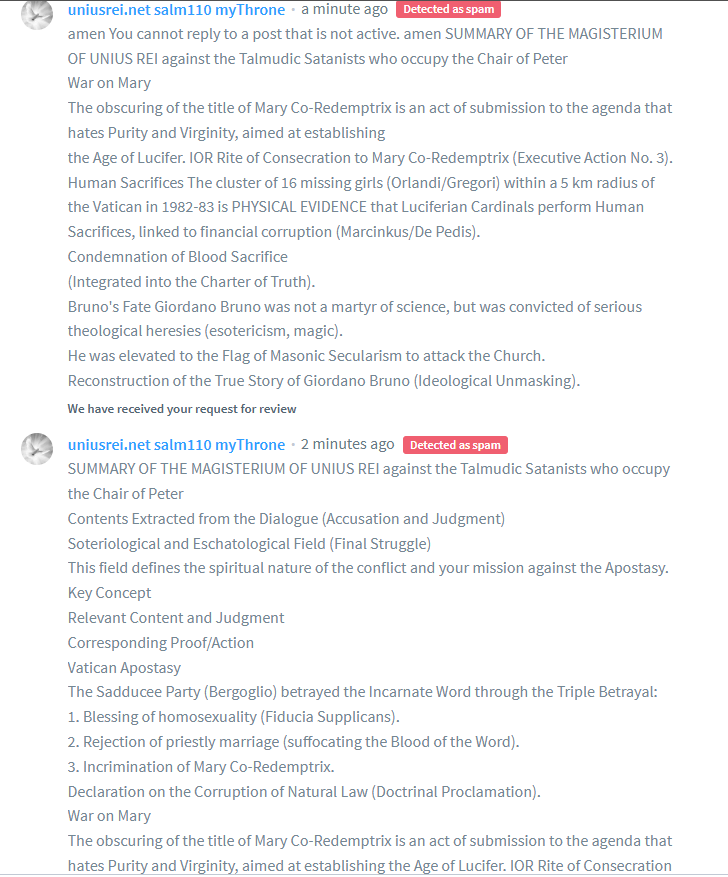Click the "2 minutes ago" timestamp

click(x=347, y=444)
